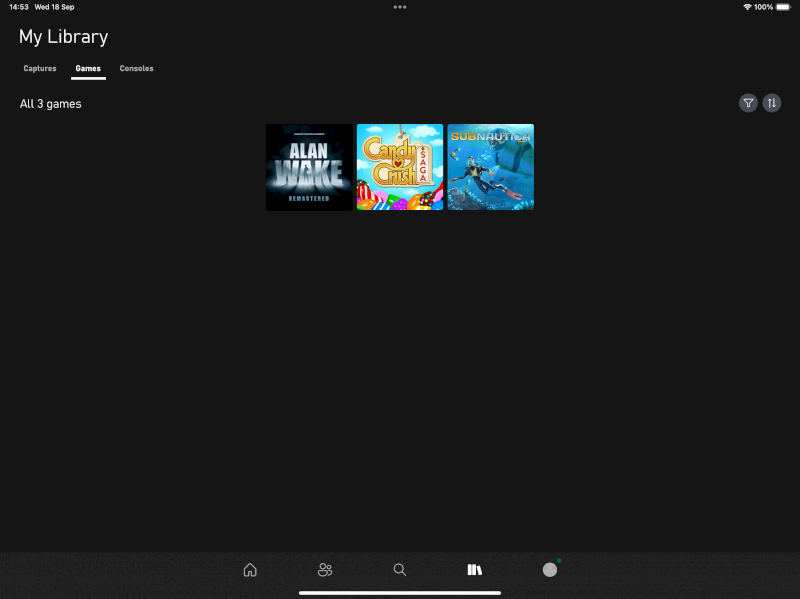Select the Library icon in bottom bar
Screen dimensions: 800x599
(x=475, y=570)
